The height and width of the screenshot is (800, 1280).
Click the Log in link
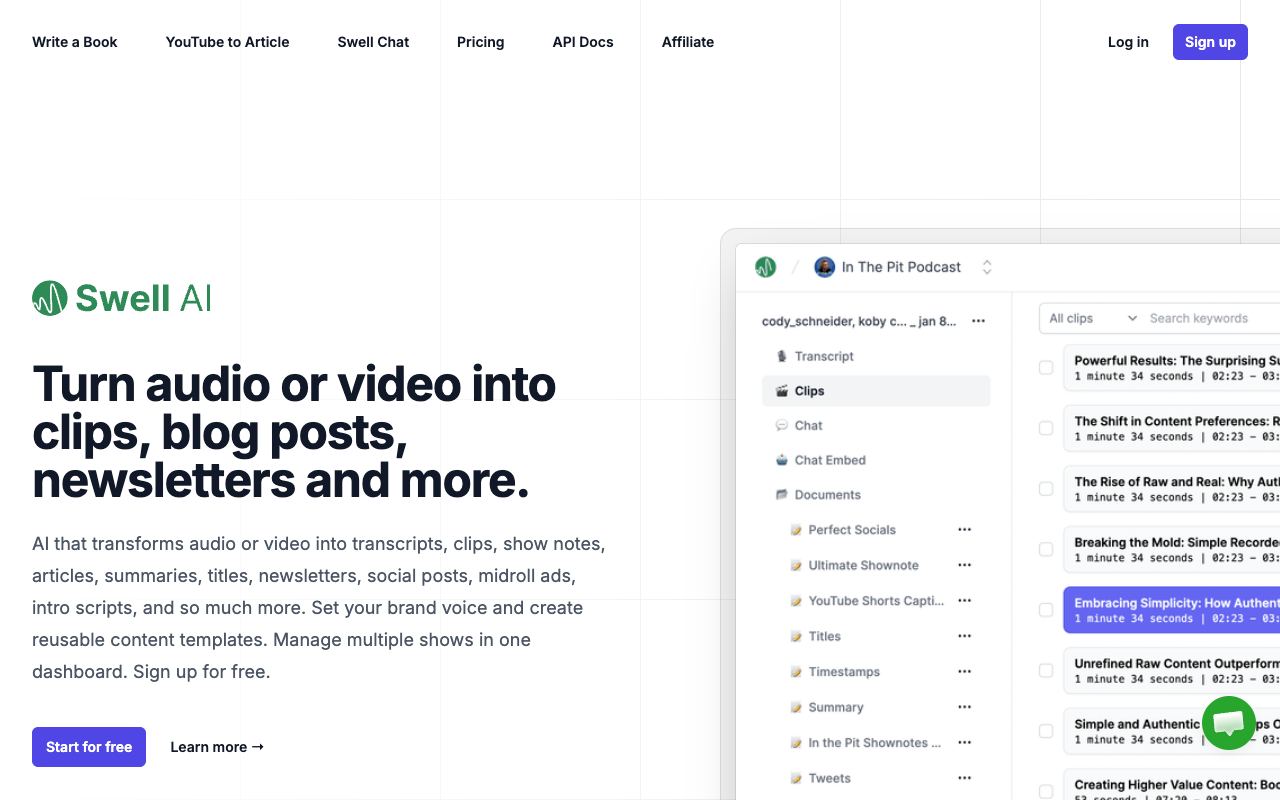point(1128,42)
